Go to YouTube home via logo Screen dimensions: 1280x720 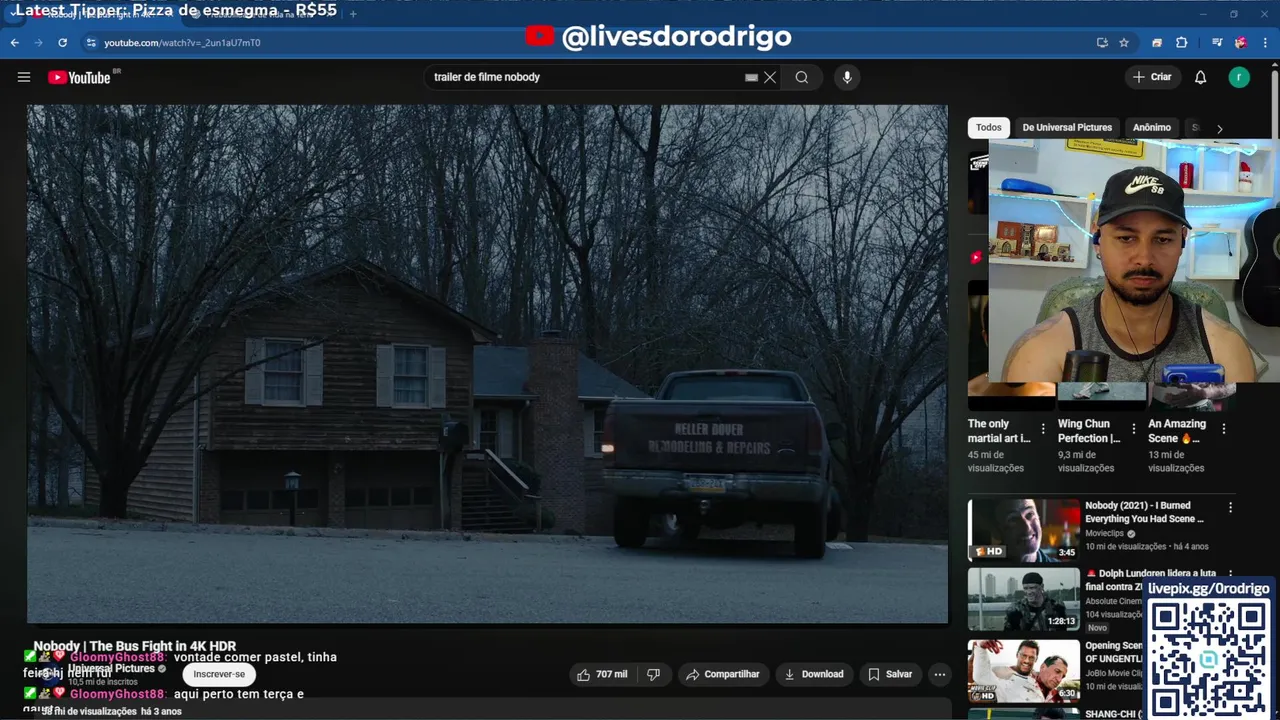(79, 77)
